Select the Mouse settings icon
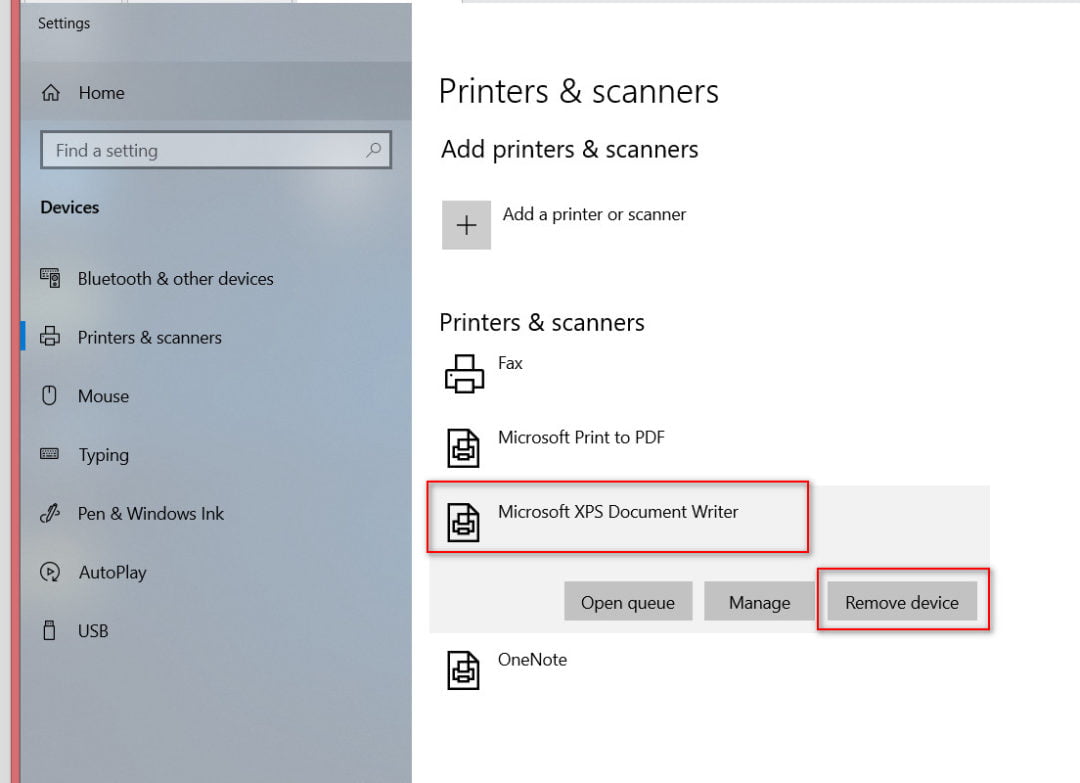The height and width of the screenshot is (783, 1080). pos(52,396)
